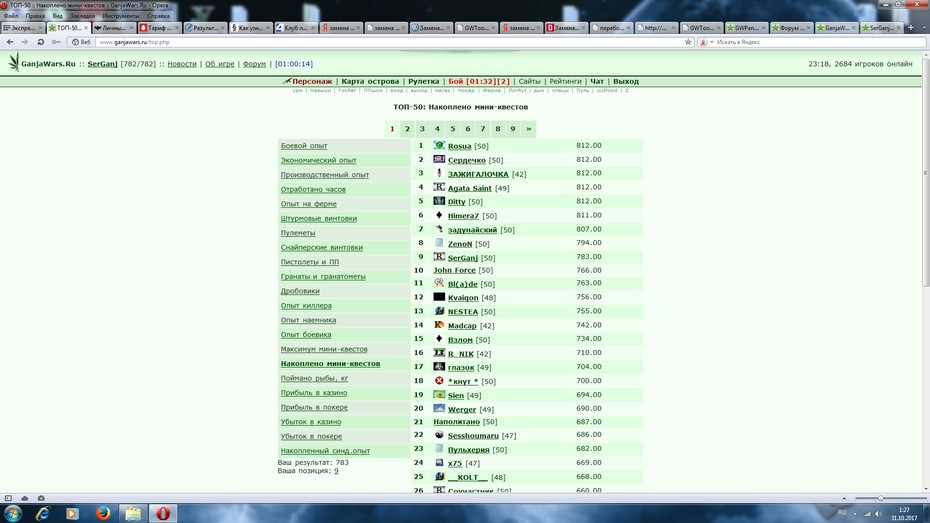
Task: Open the Рулетка page
Action: point(423,81)
